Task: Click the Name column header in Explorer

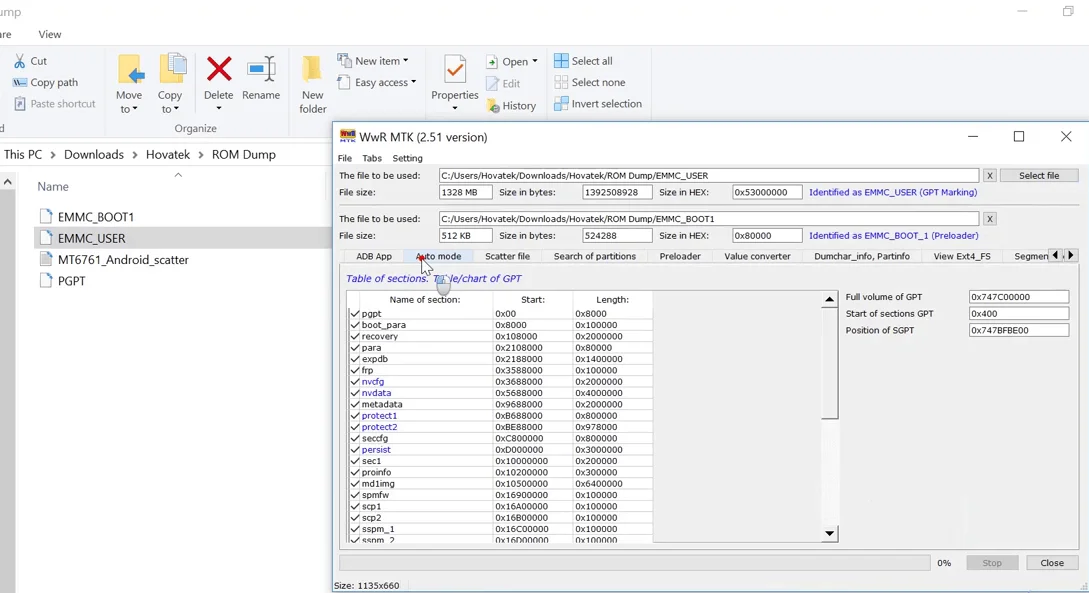Action: tap(53, 186)
